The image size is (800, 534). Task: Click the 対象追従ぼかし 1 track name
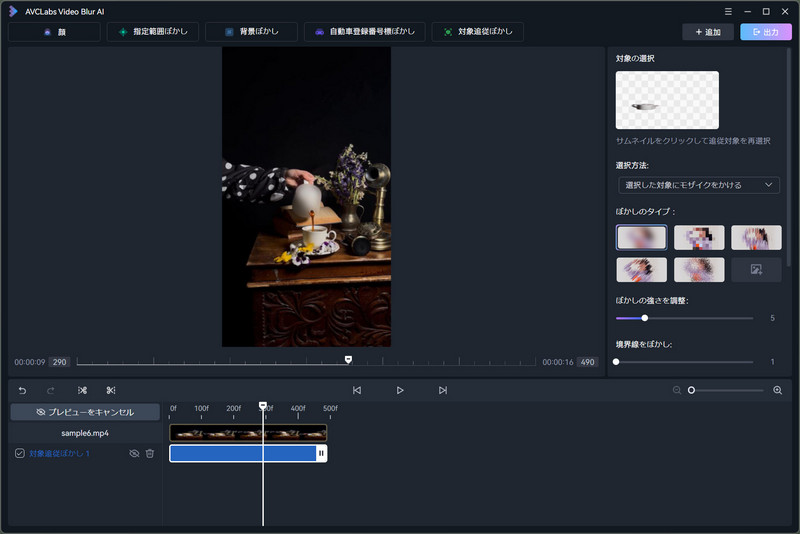tap(59, 453)
